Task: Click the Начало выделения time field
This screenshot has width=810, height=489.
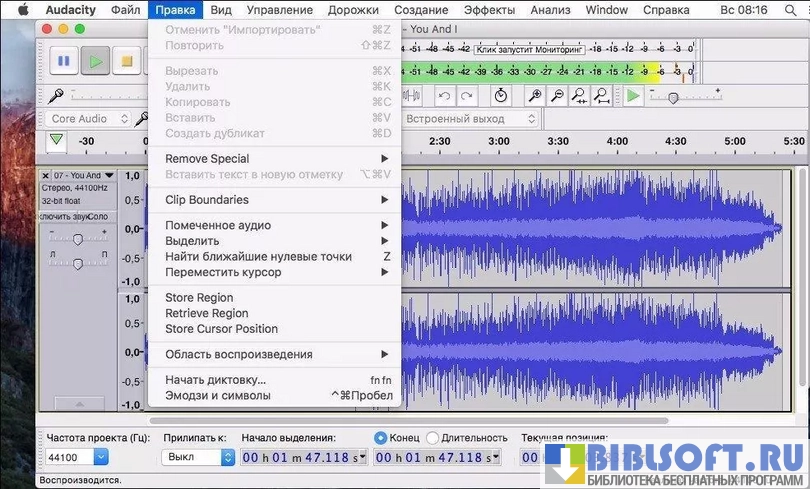Action: [303, 457]
